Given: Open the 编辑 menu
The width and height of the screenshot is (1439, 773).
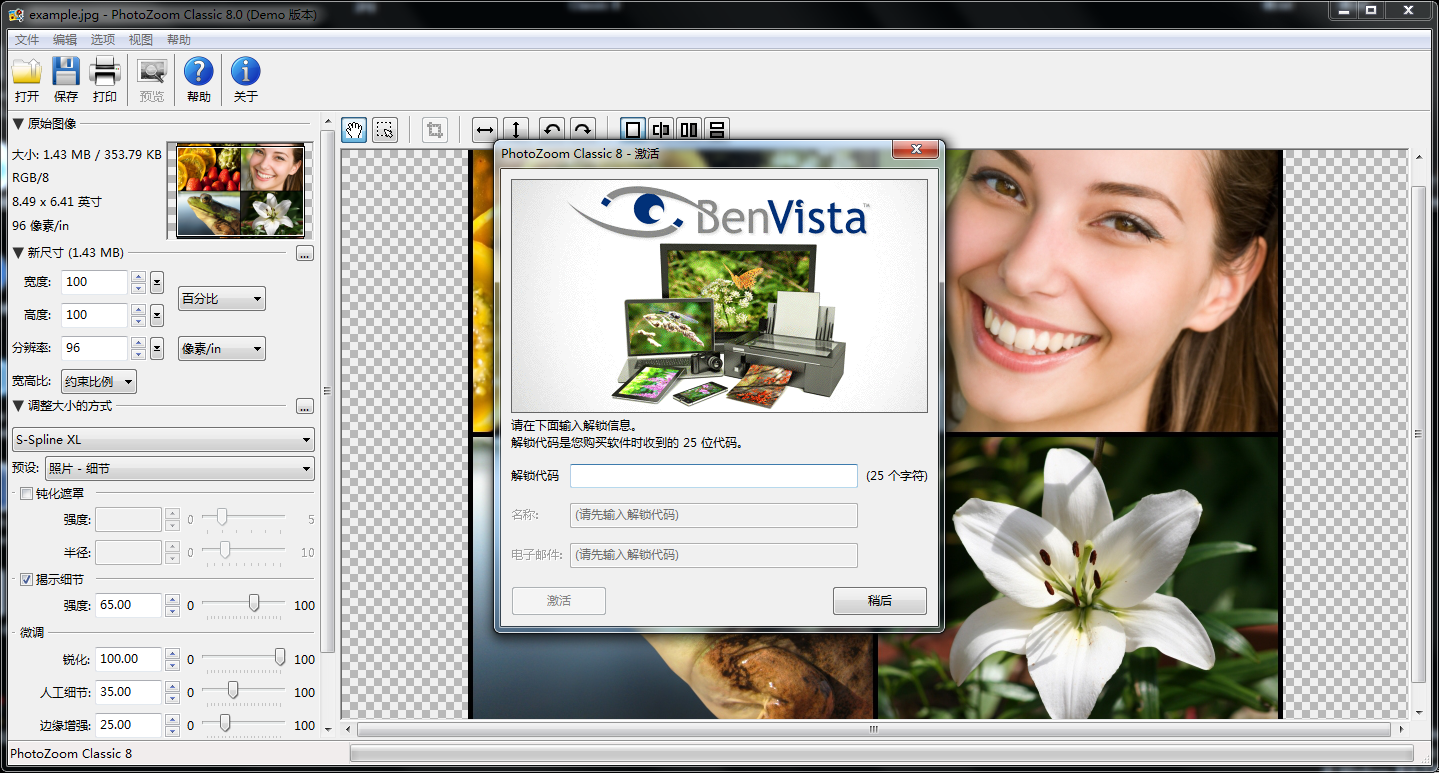Looking at the screenshot, I should (65, 40).
